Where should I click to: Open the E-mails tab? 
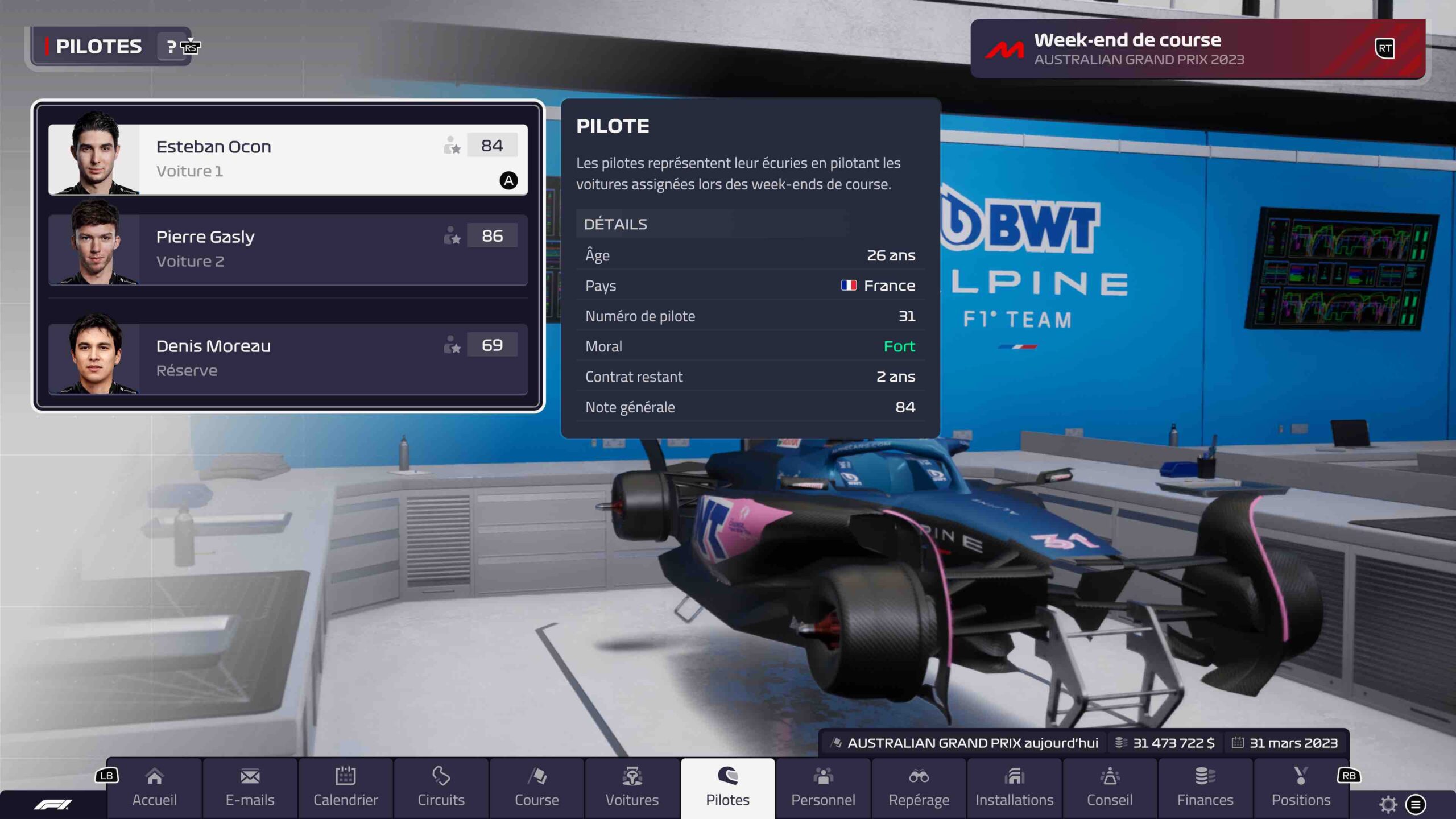[x=250, y=788]
